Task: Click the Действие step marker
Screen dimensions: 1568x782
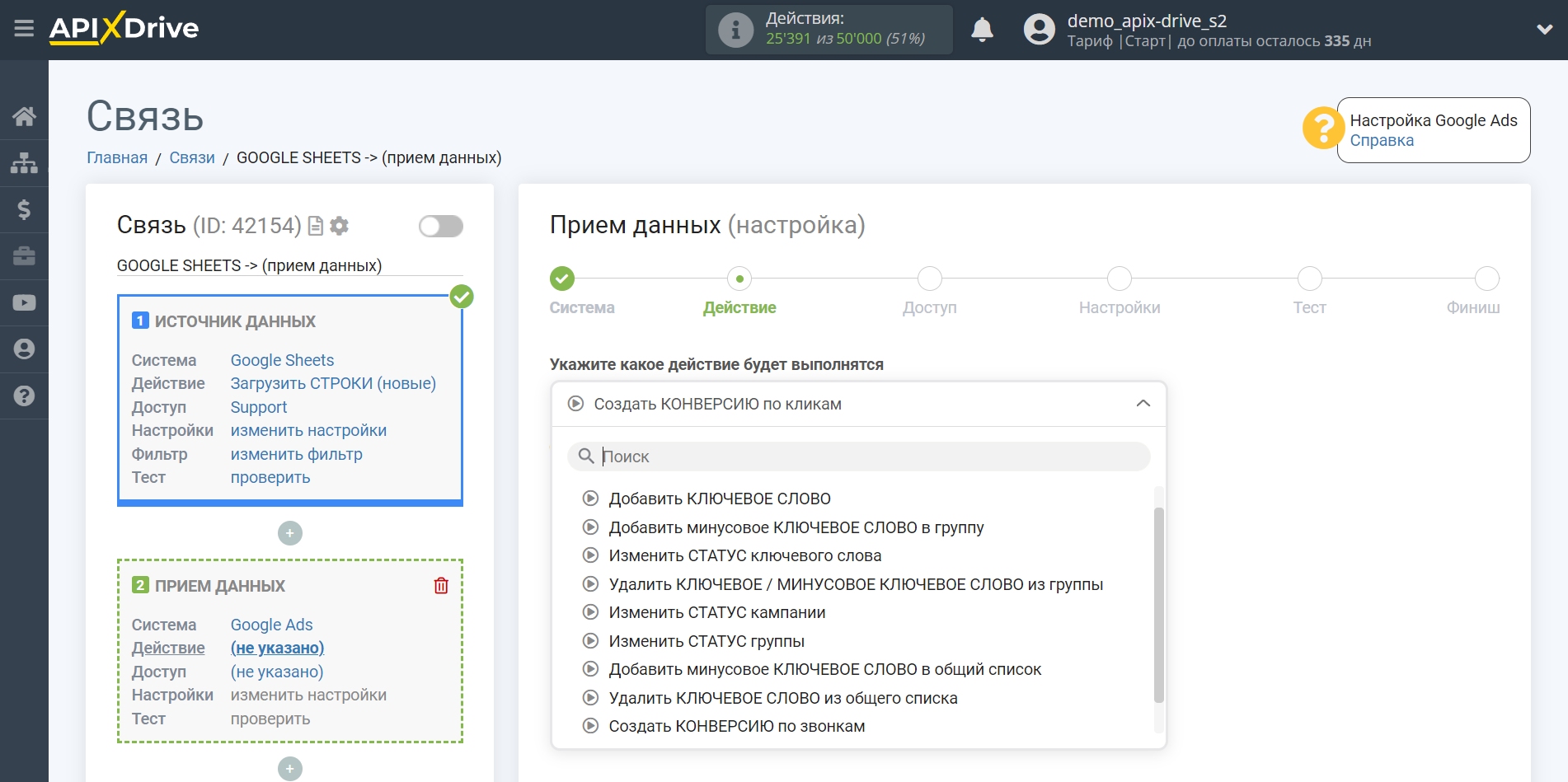Action: click(x=739, y=279)
